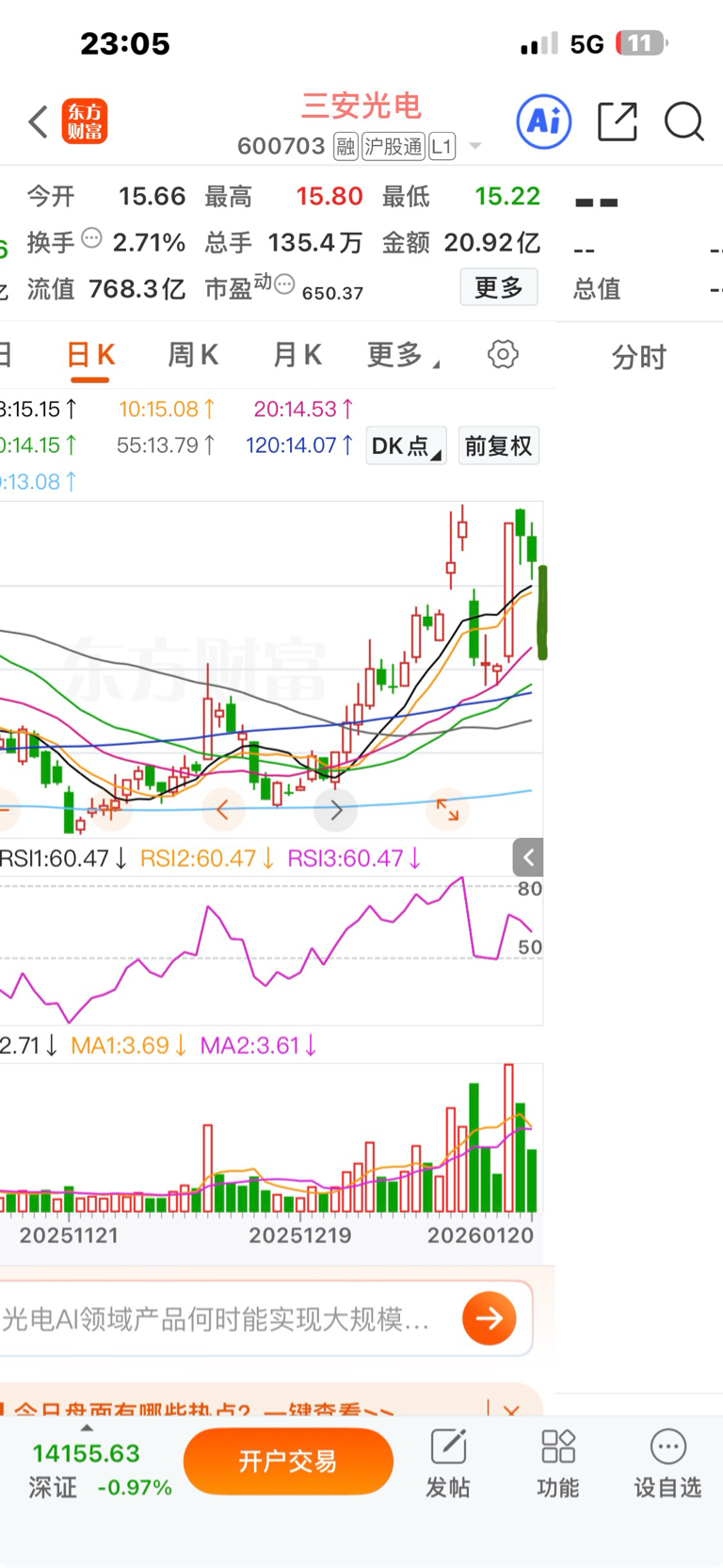This screenshot has height=1568, width=723.
Task: Open the Ai assistant icon
Action: 544,121
